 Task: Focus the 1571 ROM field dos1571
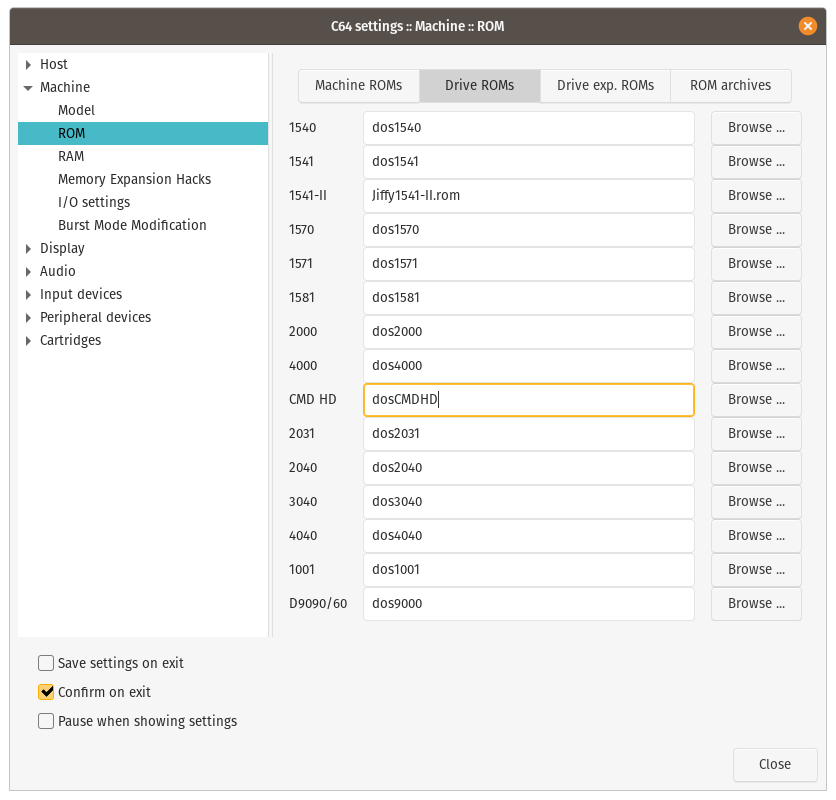529,263
